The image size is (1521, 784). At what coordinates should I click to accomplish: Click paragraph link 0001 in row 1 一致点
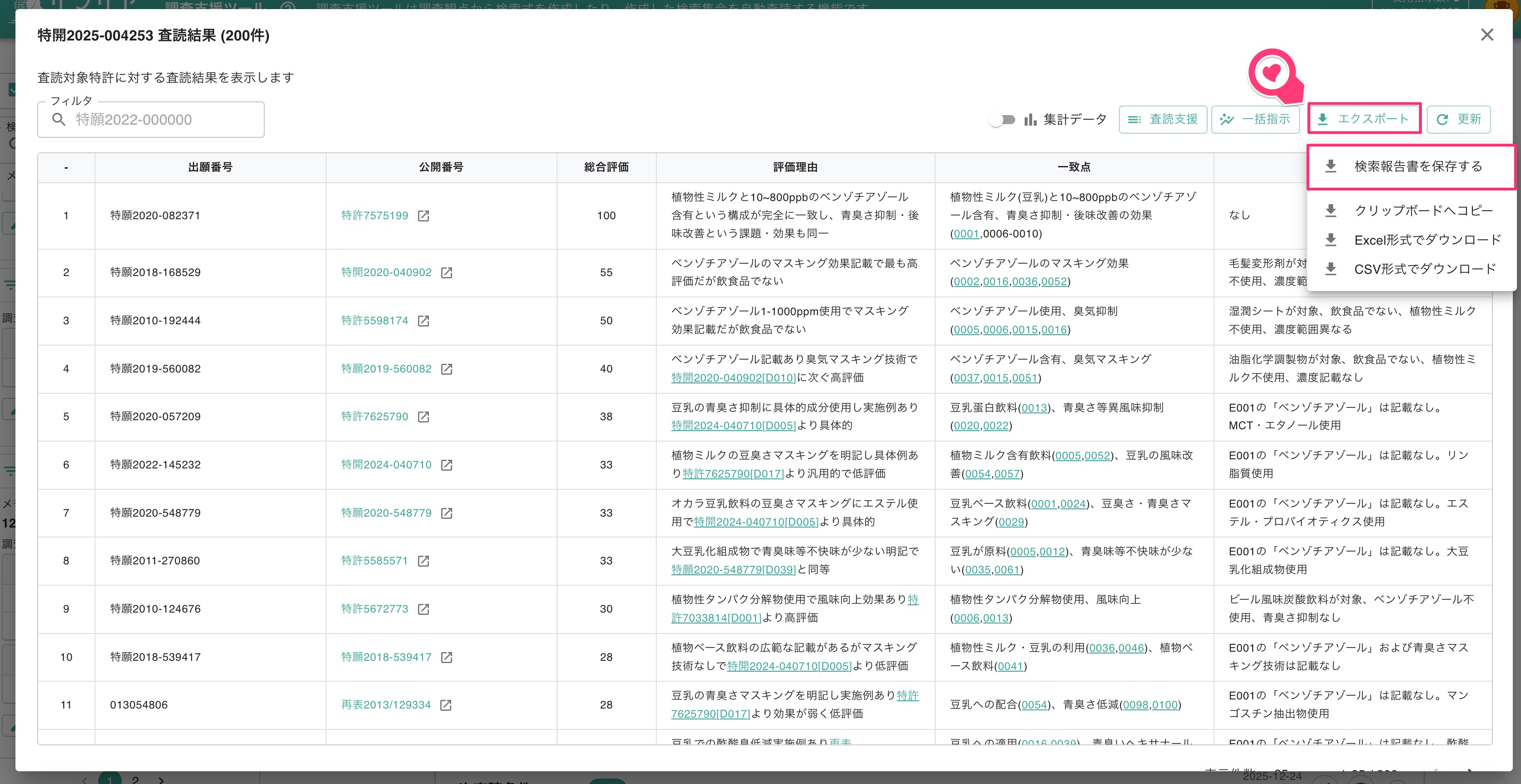[x=967, y=234]
